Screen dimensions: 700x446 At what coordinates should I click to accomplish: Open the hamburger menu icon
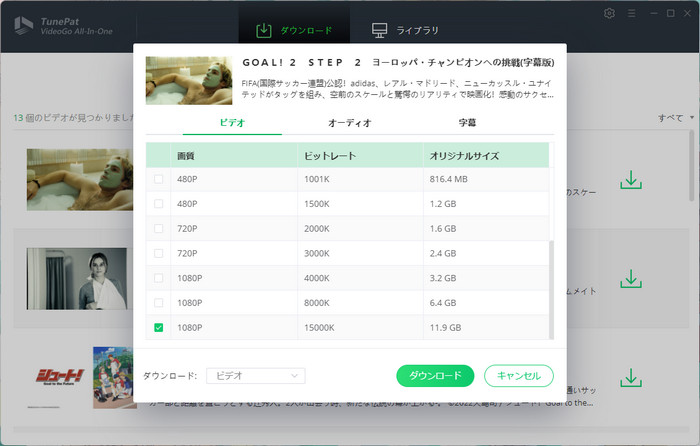tap(631, 13)
